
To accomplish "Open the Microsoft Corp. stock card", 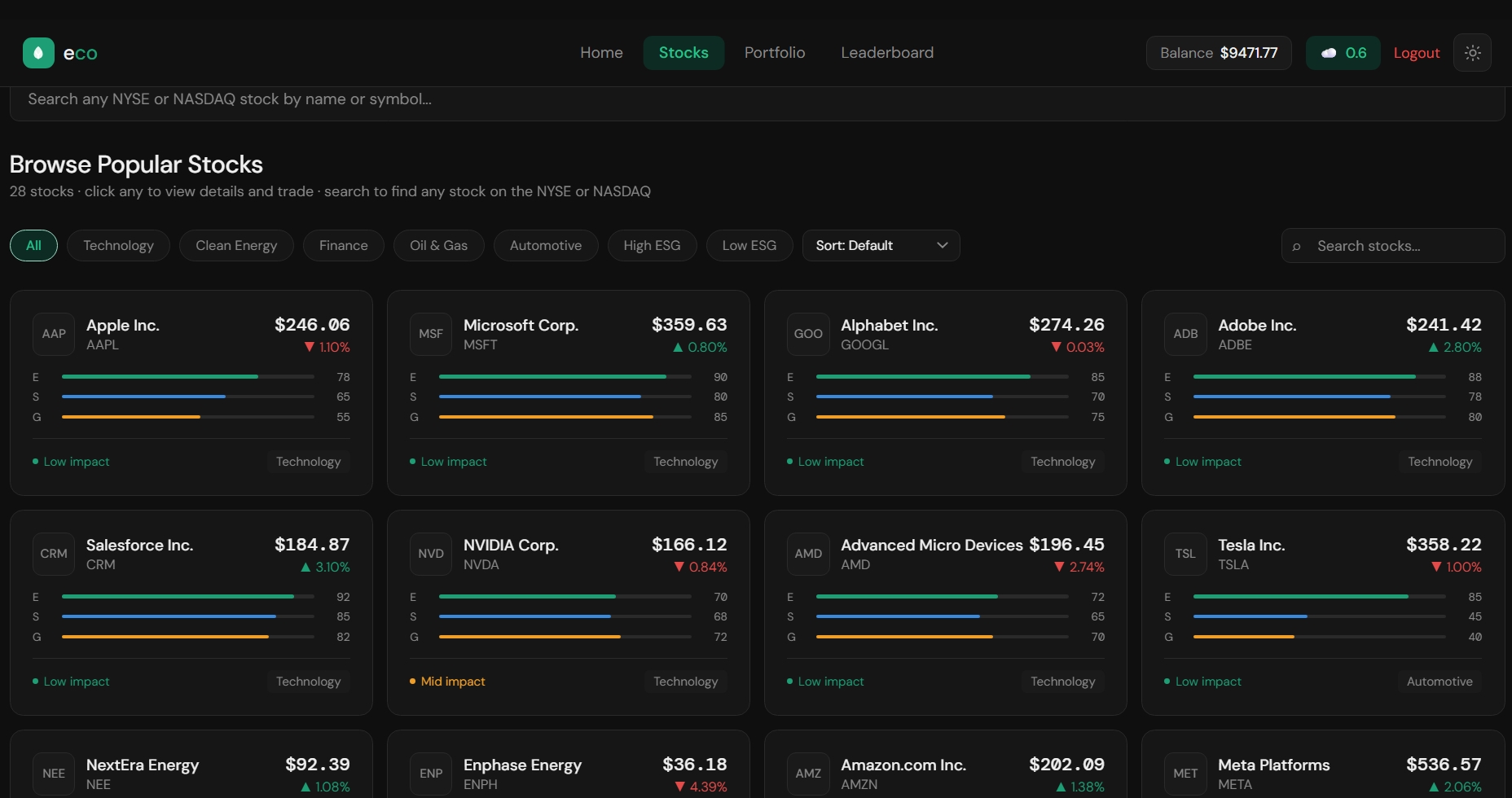I will coord(569,392).
